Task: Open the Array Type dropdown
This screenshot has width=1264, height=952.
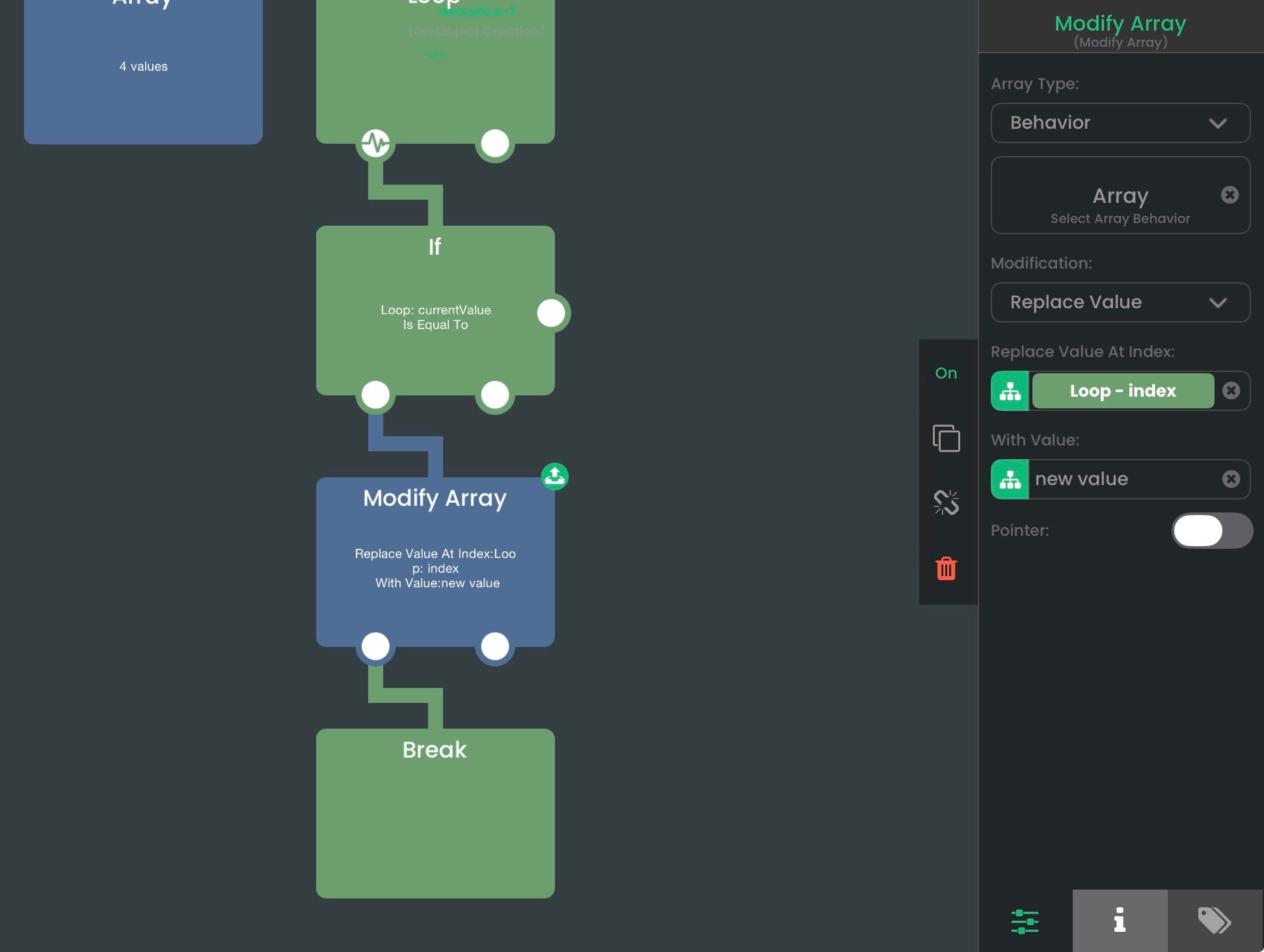Action: point(1120,123)
